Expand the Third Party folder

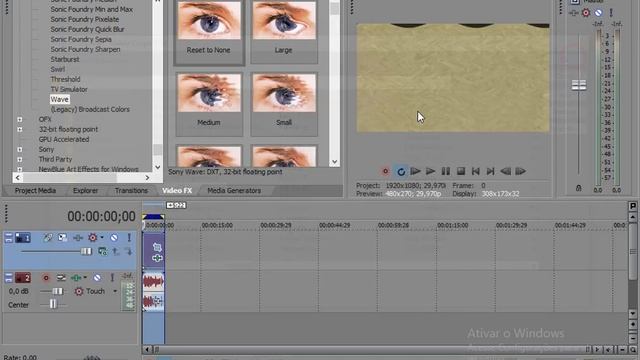coord(20,160)
